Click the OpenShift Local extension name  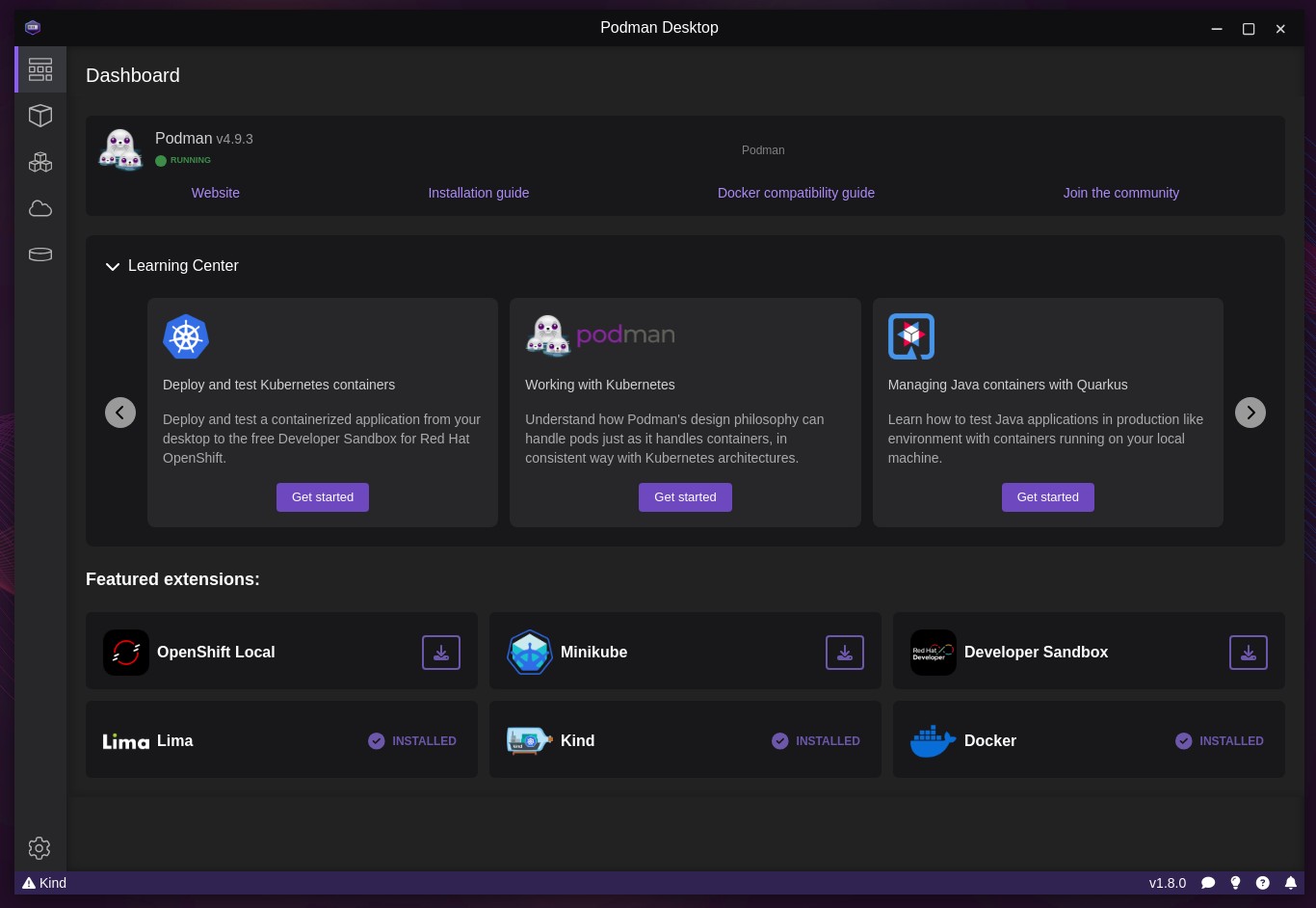(x=216, y=653)
